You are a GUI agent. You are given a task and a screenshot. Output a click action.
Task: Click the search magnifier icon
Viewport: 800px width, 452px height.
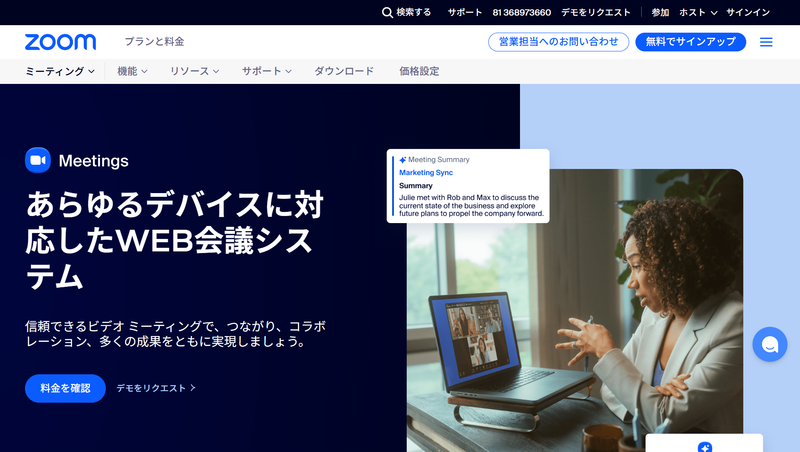387,12
